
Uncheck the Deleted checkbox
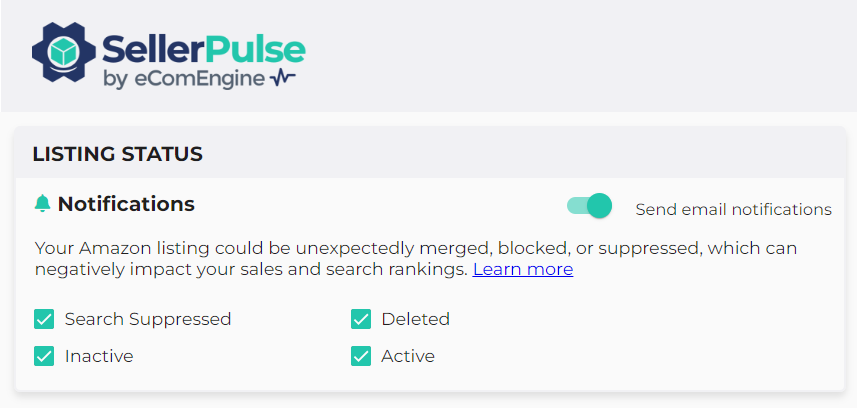(361, 319)
